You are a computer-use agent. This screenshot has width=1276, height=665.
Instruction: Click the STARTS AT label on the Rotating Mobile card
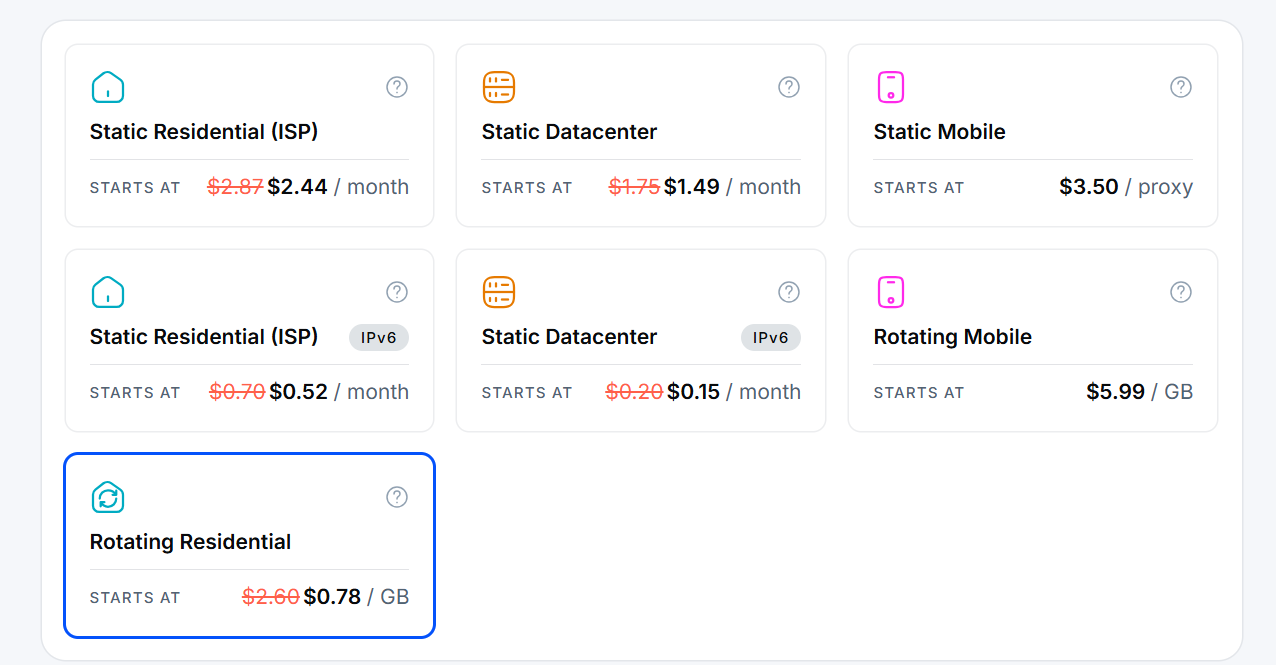point(919,393)
